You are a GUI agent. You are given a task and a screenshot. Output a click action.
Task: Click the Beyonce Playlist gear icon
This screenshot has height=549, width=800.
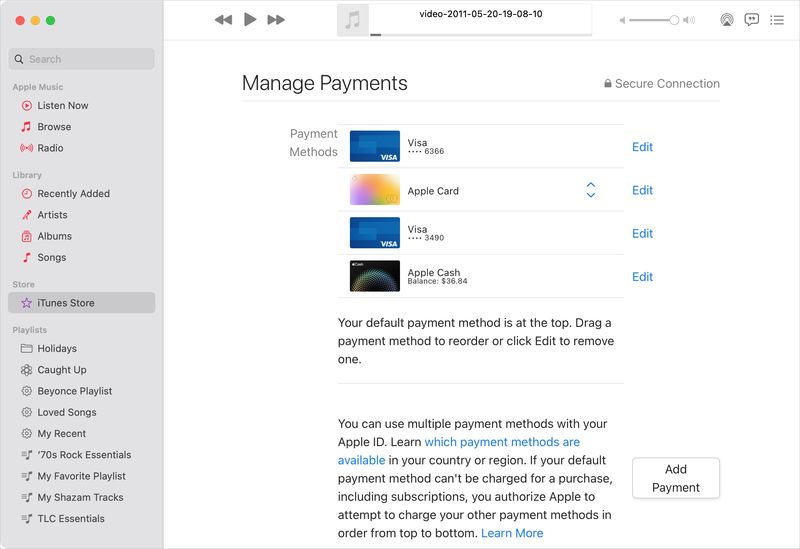(x=27, y=391)
